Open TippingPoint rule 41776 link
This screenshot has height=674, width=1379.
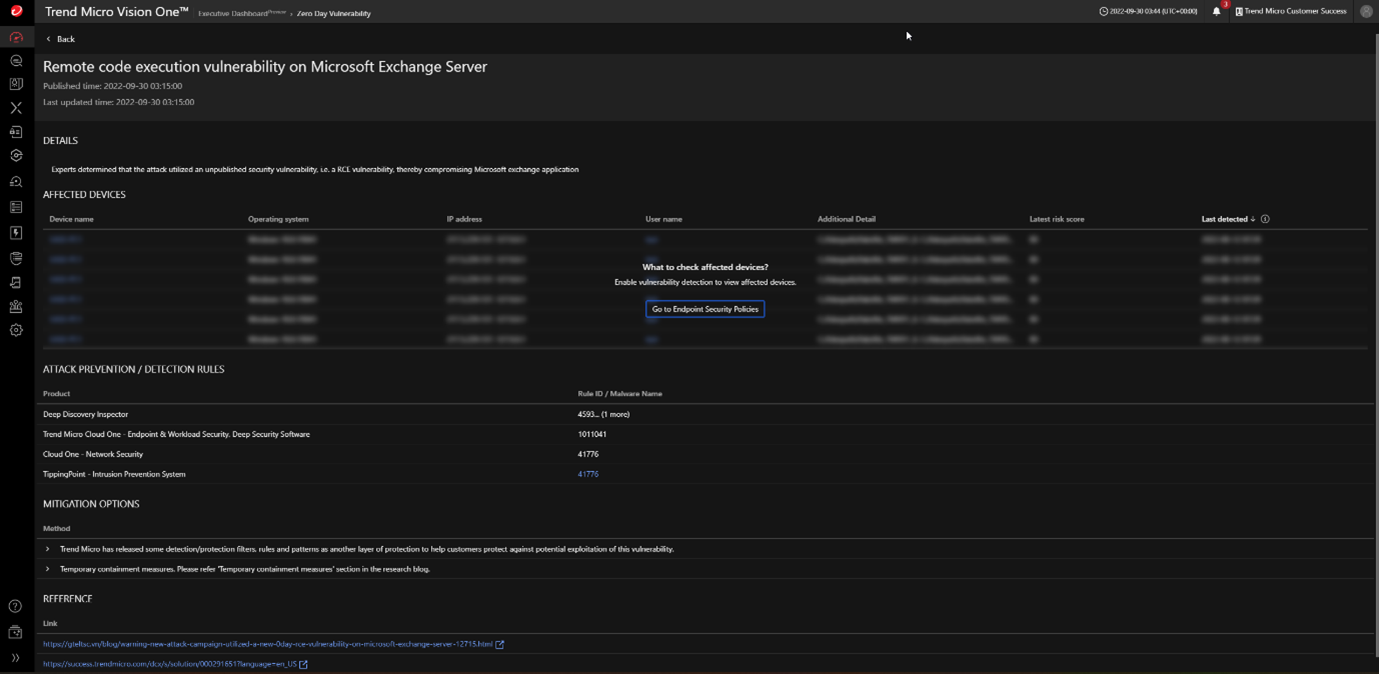pos(588,474)
